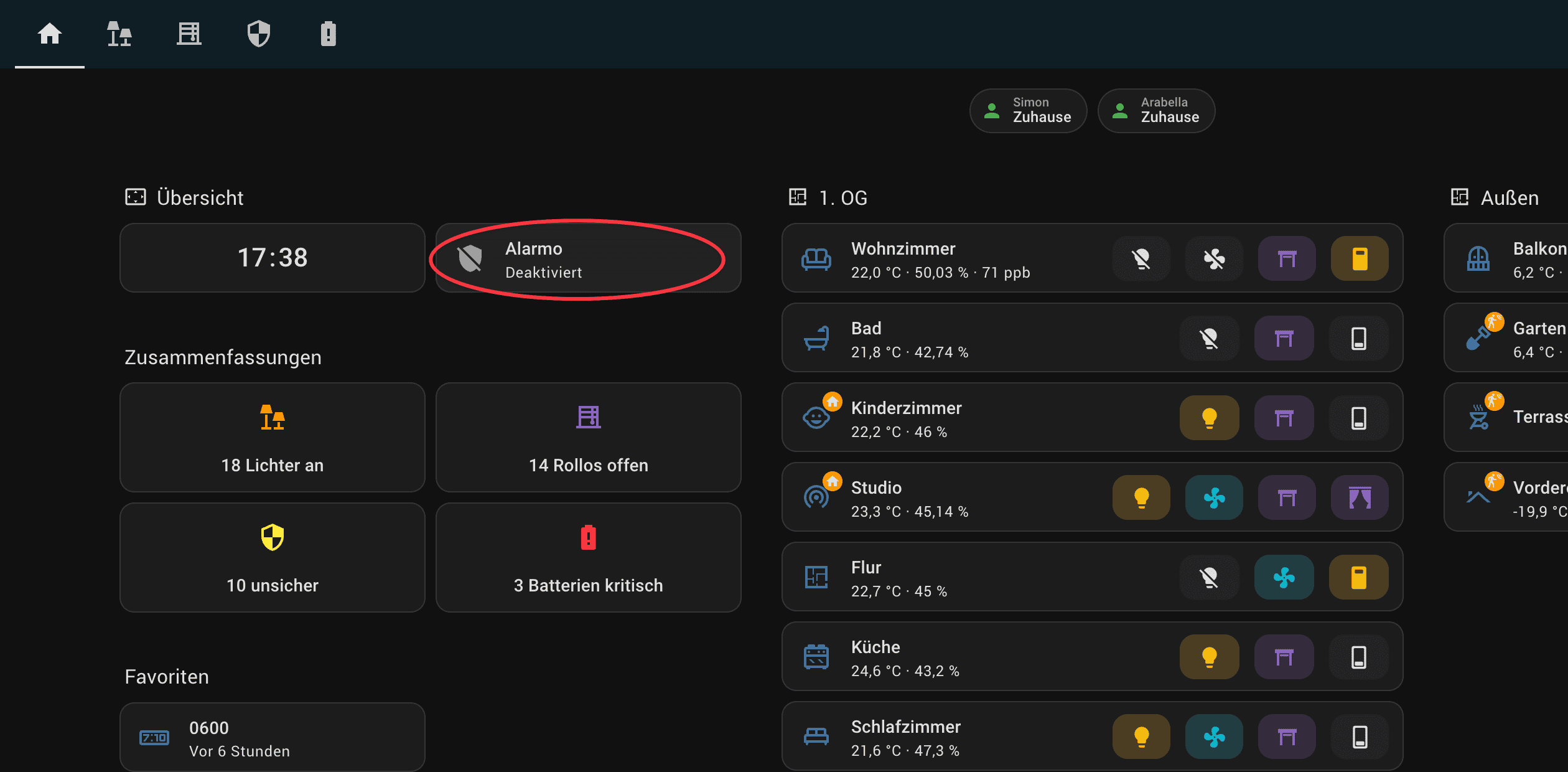The image size is (1568, 772).
Task: Click the Studio curtains icon
Action: point(1359,497)
